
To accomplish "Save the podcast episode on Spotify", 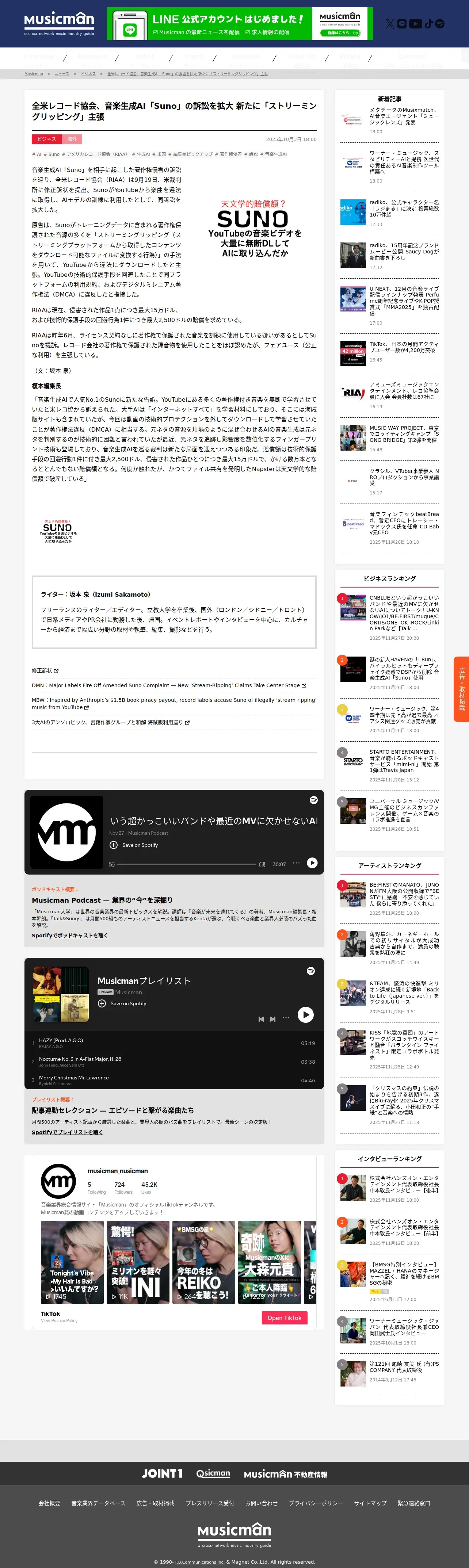I will pyautogui.click(x=133, y=845).
